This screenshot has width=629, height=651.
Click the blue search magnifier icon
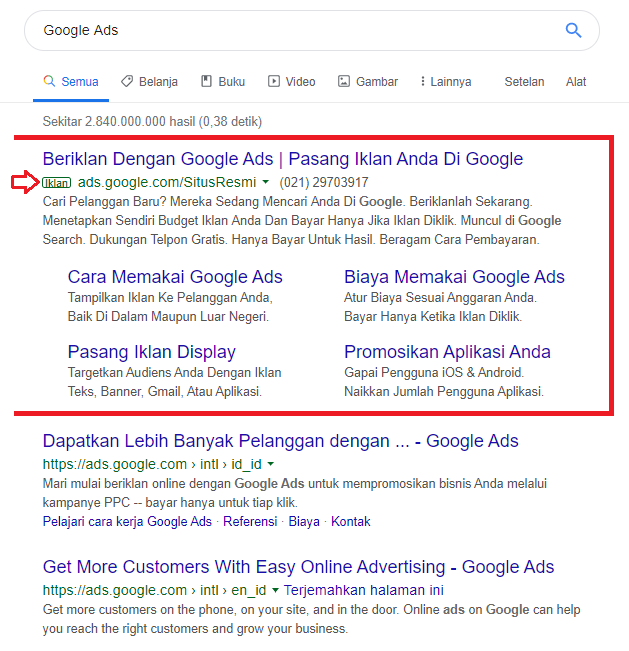573,30
